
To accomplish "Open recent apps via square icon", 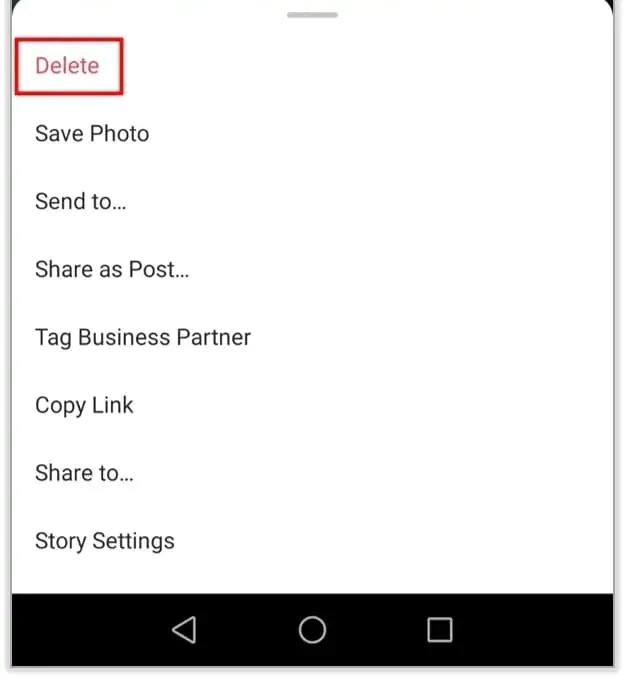I will click(x=440, y=630).
